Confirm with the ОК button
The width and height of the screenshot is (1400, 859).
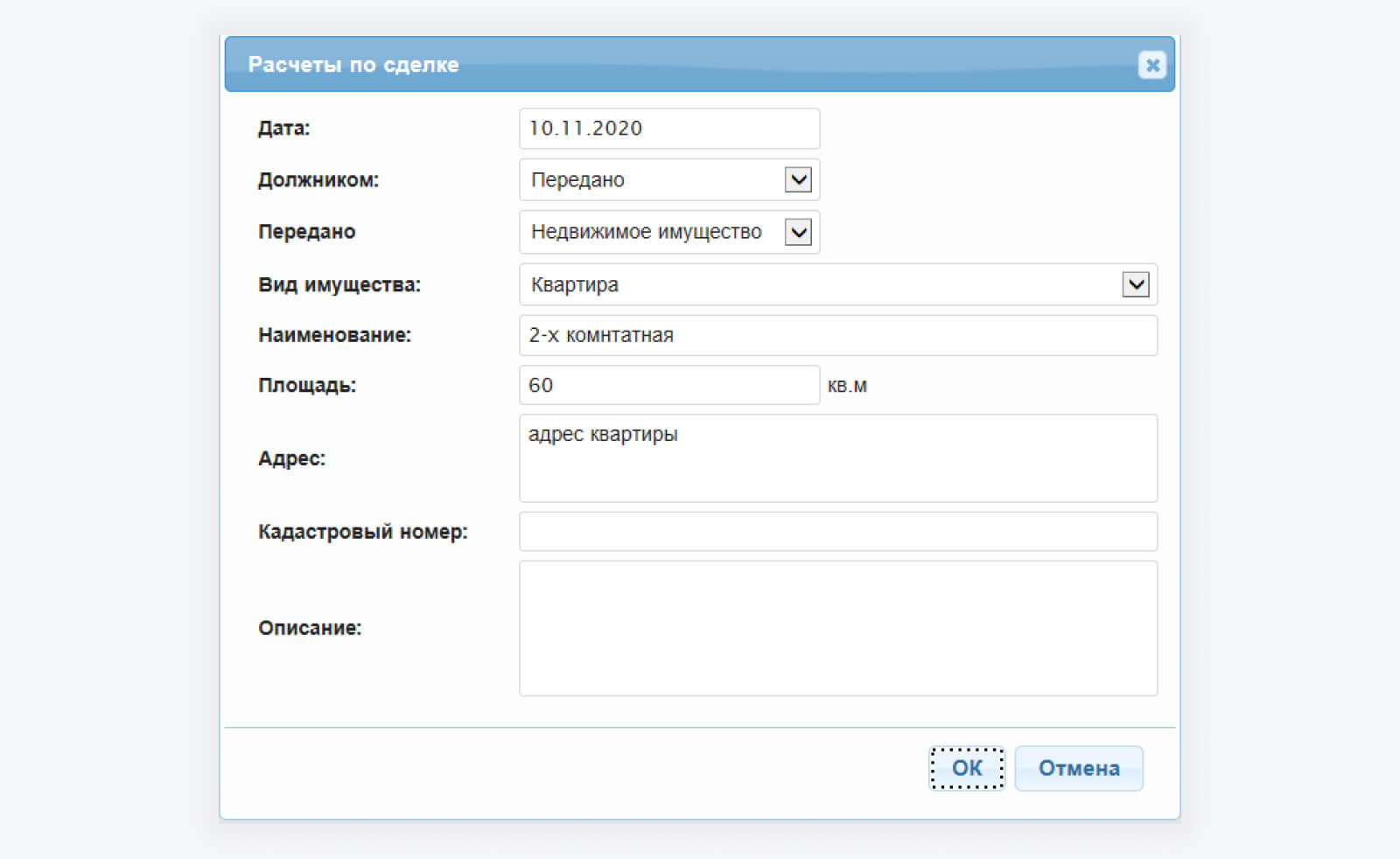(967, 768)
